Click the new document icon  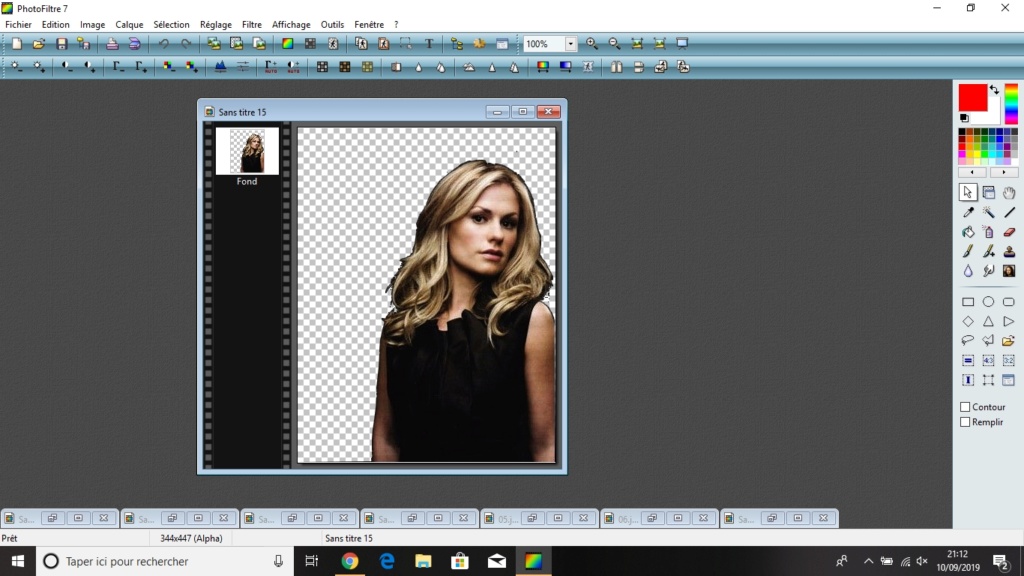pyautogui.click(x=16, y=44)
